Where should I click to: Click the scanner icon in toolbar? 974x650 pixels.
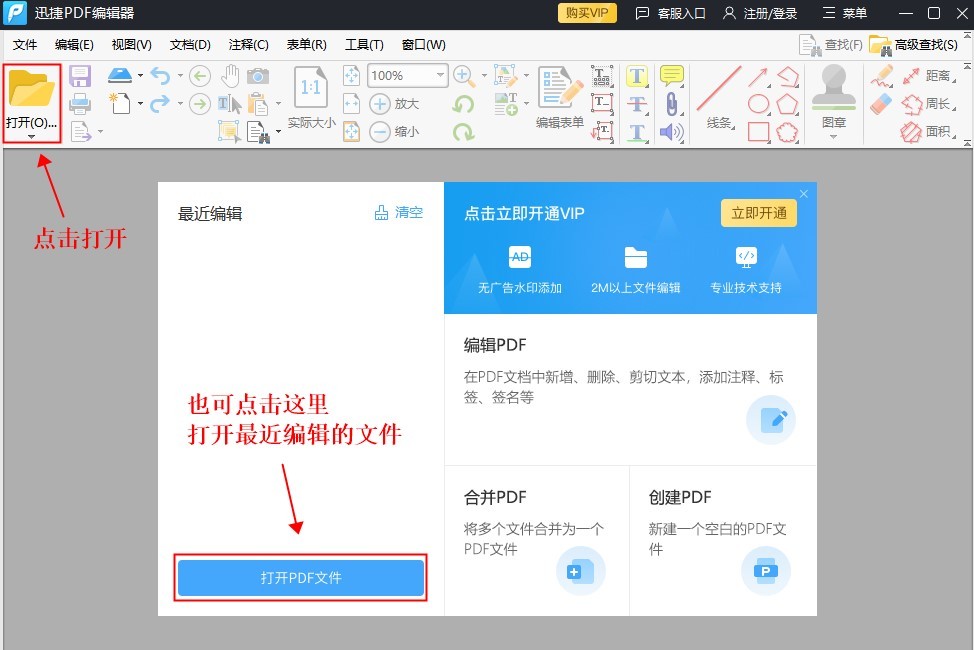point(120,76)
